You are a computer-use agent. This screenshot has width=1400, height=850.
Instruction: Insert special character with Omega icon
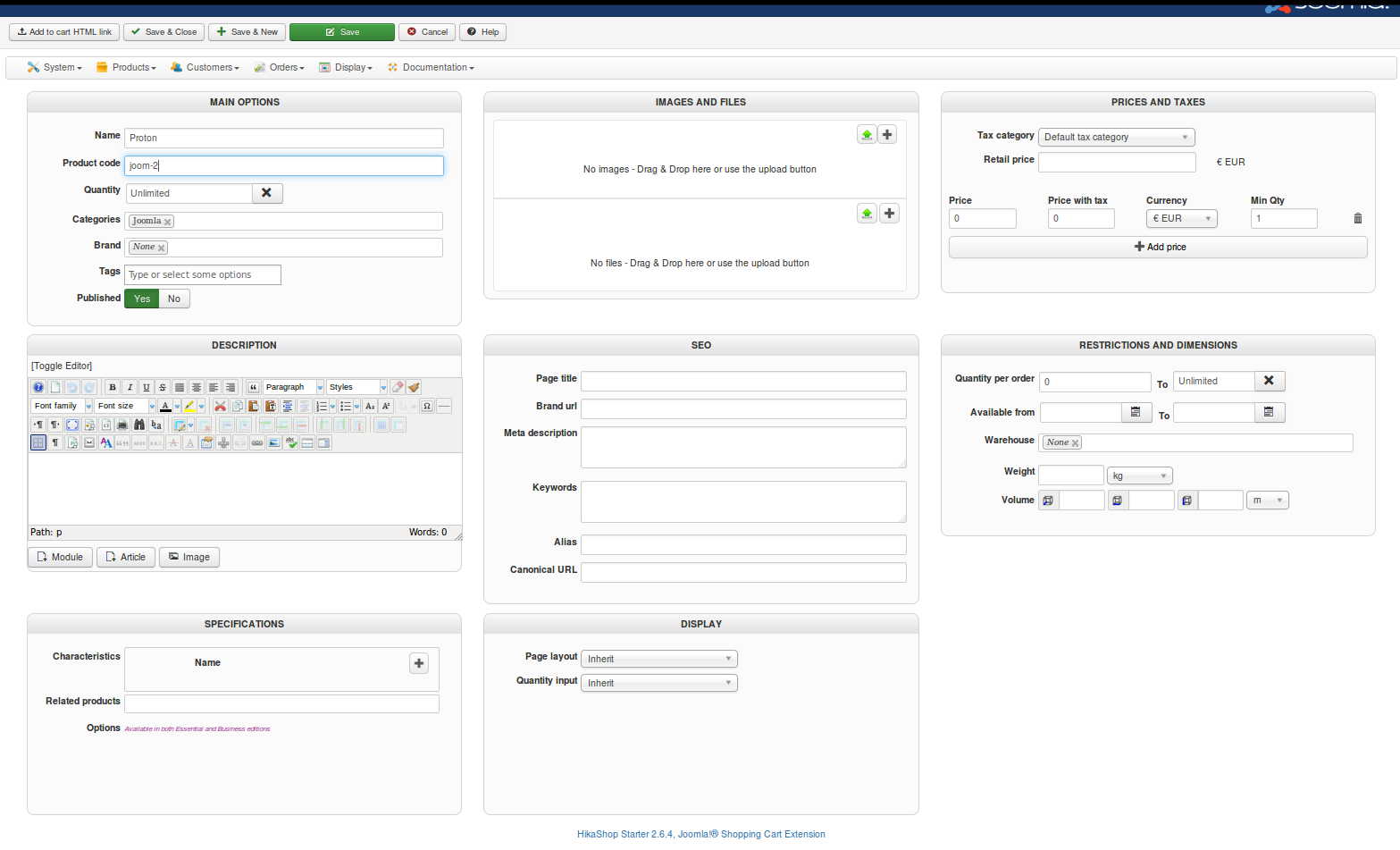pyautogui.click(x=427, y=406)
